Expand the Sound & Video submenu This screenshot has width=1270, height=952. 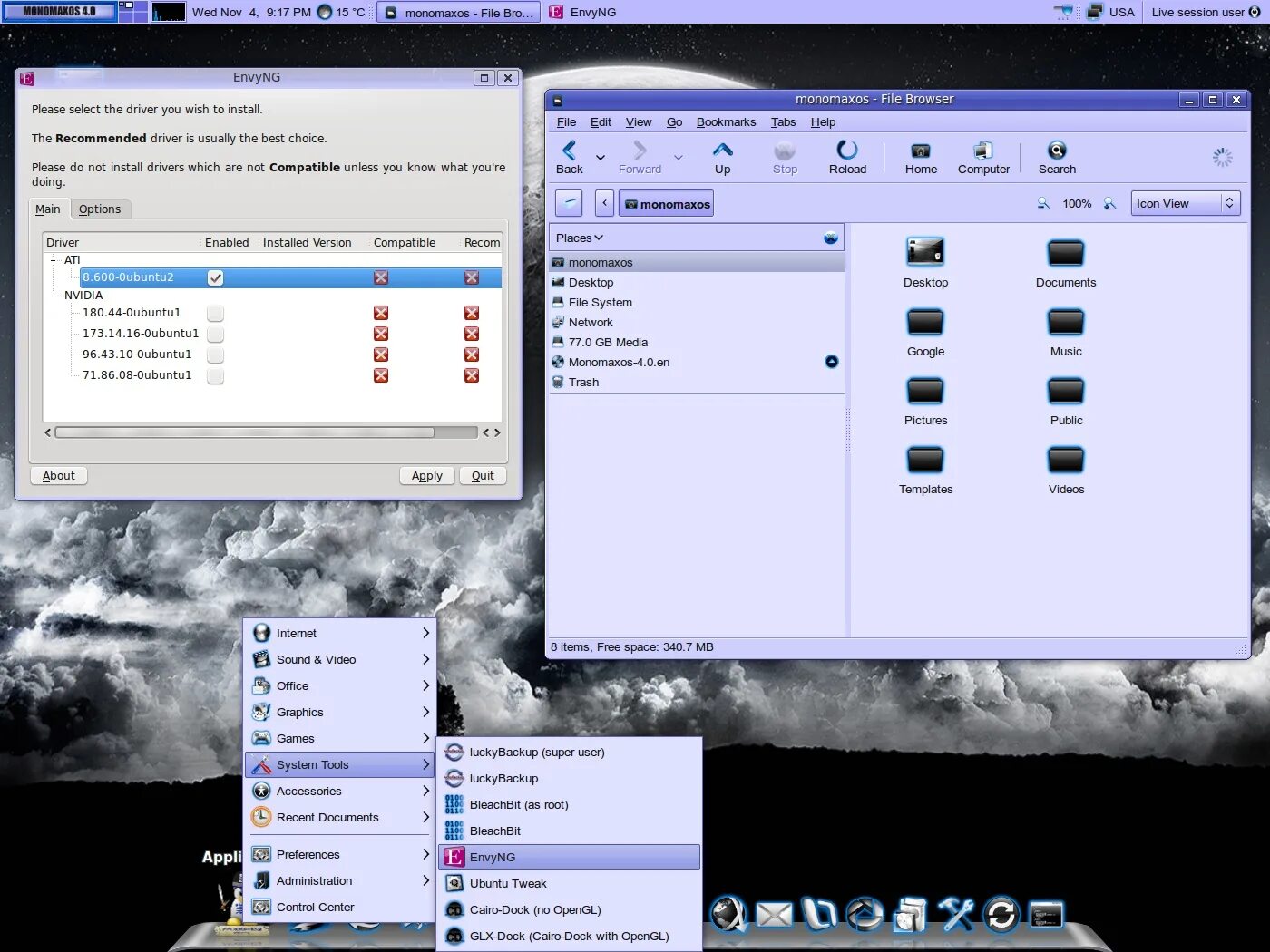[x=340, y=659]
